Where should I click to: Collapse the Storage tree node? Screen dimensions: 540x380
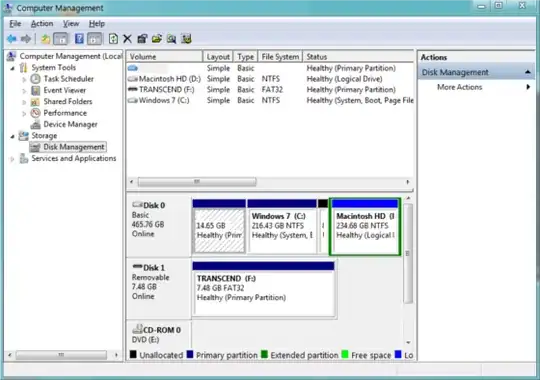pyautogui.click(x=12, y=136)
